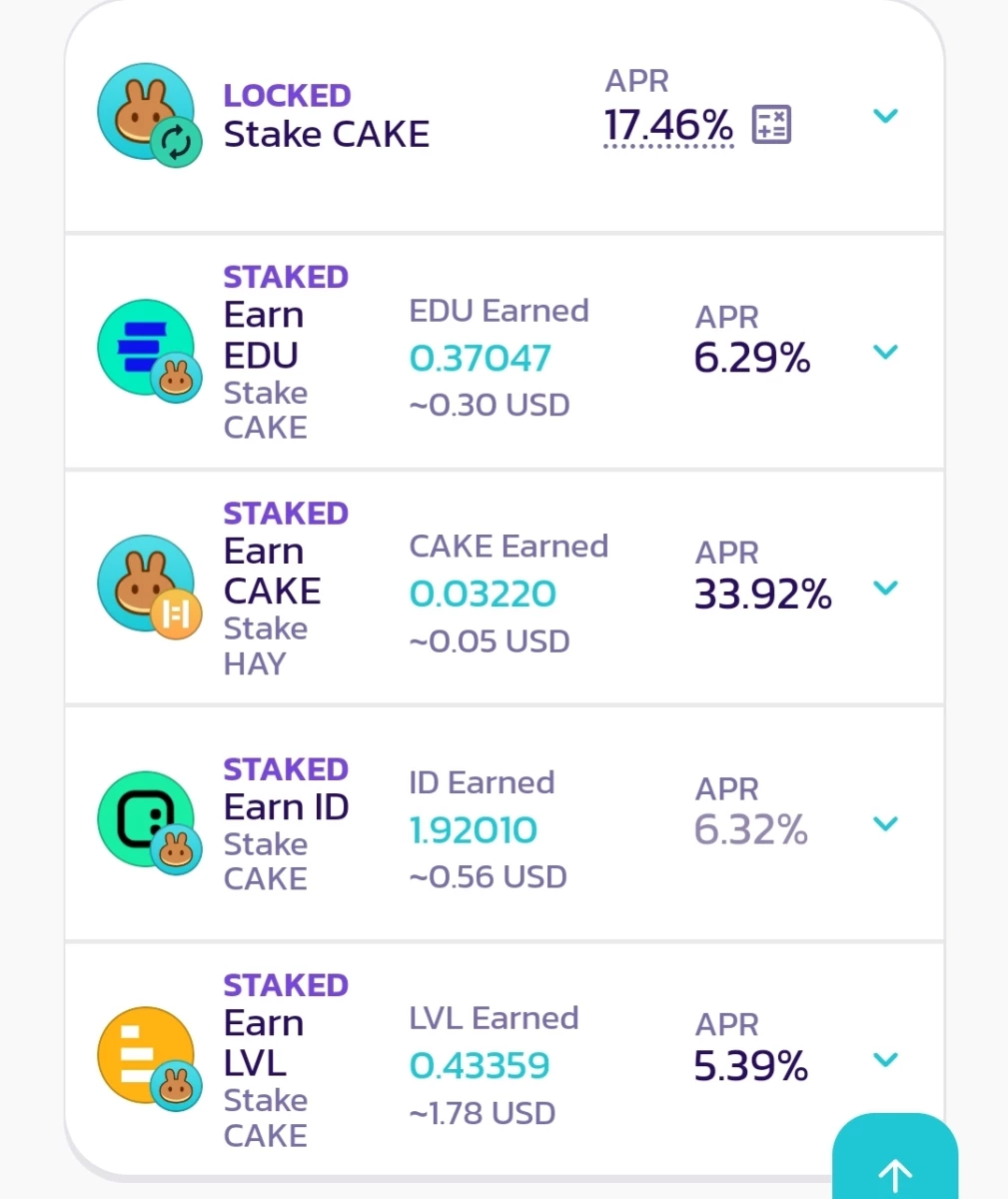Click the 0.43359 LVL Earned amount
Image resolution: width=1008 pixels, height=1199 pixels.
coord(480,1065)
